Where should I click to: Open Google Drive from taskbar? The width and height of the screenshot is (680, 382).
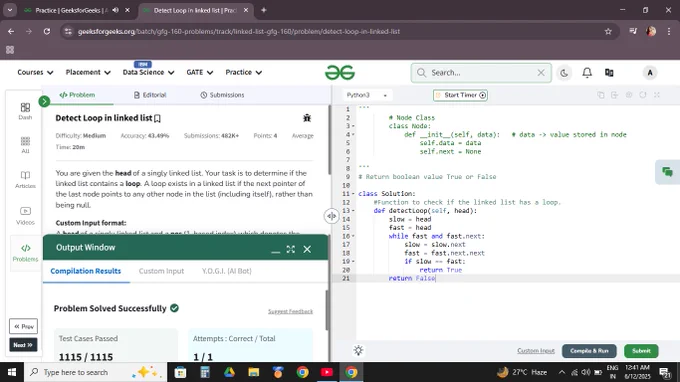[229, 372]
